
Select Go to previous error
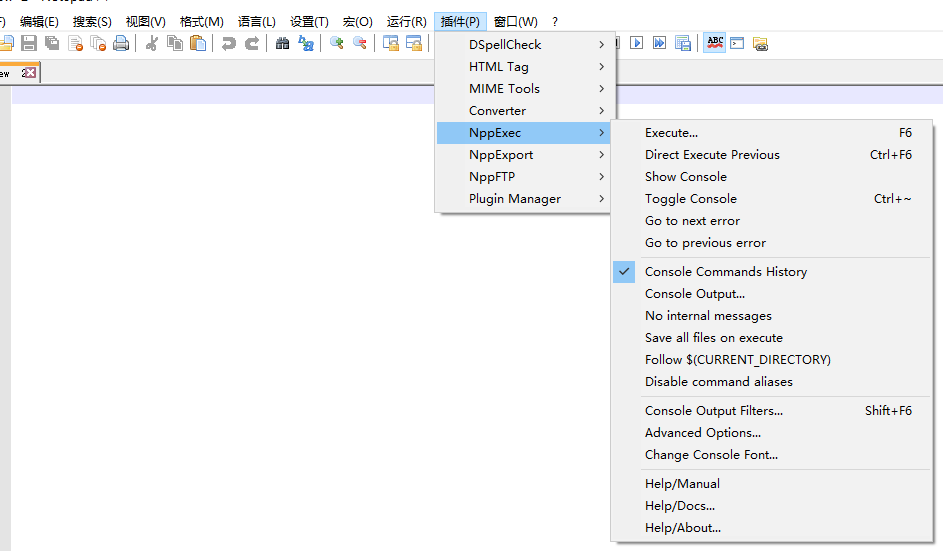pyautogui.click(x=772, y=243)
